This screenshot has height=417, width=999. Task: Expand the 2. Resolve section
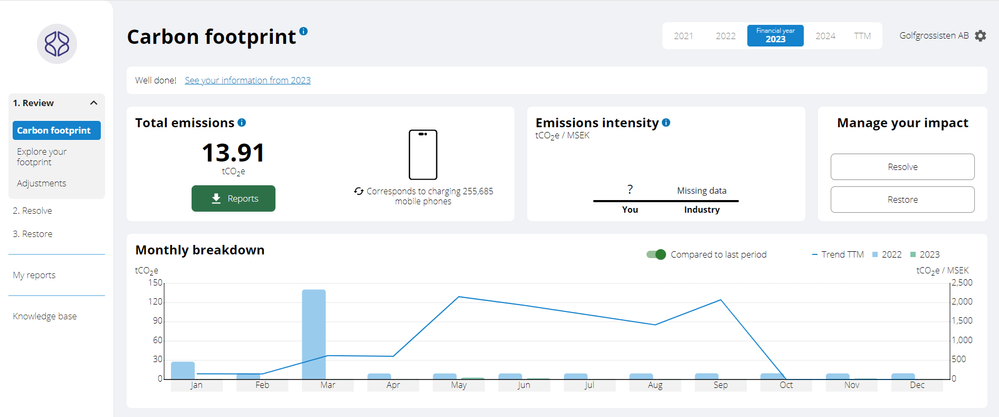[x=32, y=211]
